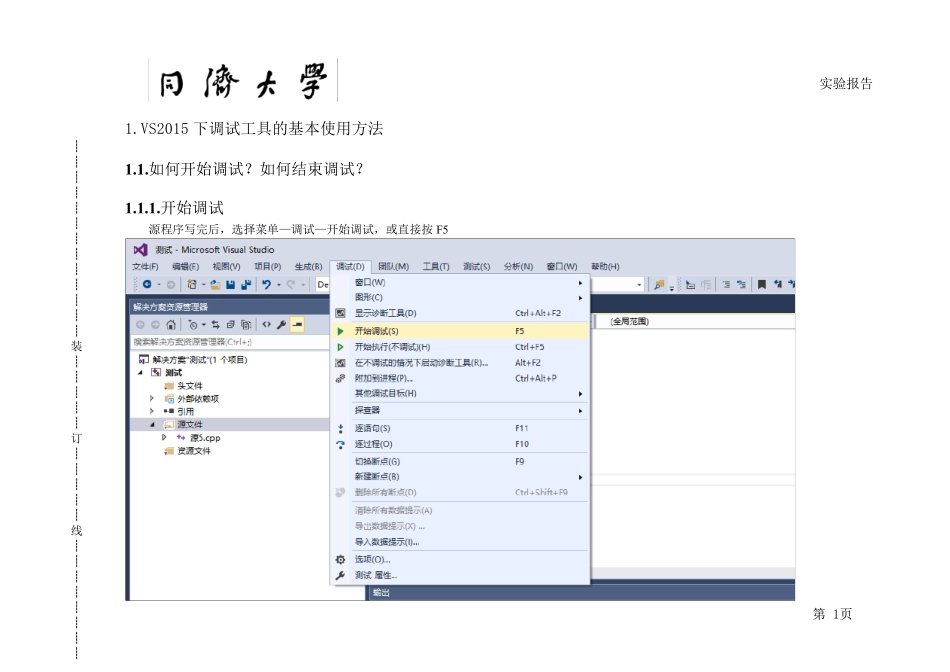Click the pending changes filter clock icon
This screenshot has height=672, width=950.
193,325
